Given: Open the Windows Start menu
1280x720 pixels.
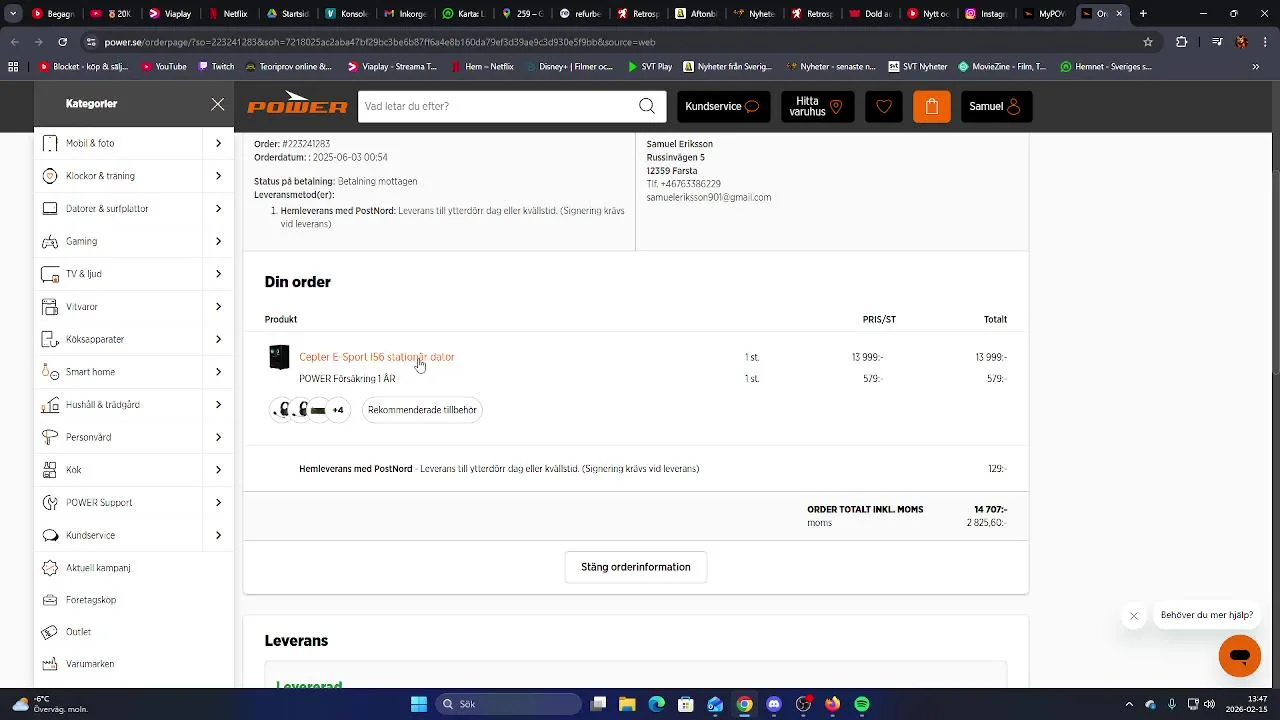Looking at the screenshot, I should (419, 704).
